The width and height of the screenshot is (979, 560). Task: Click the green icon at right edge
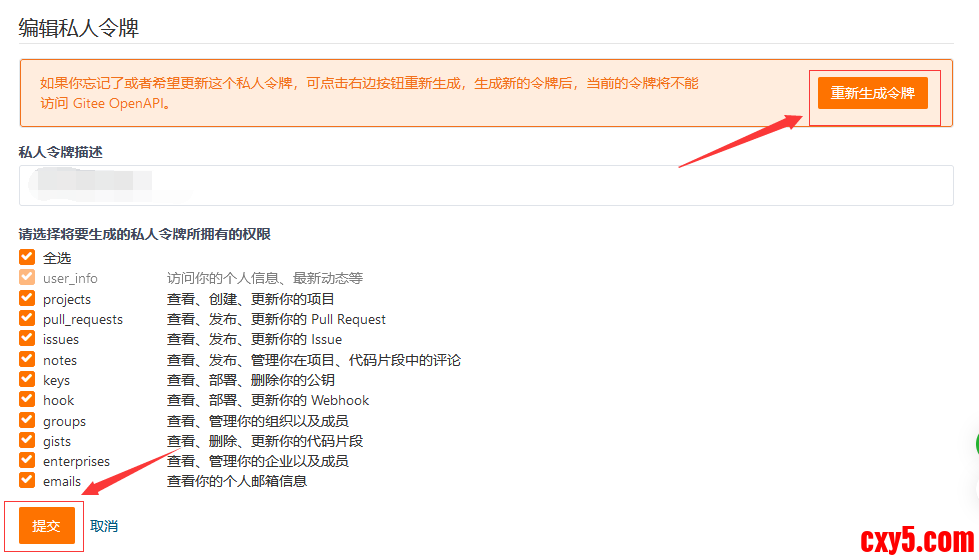click(x=974, y=445)
